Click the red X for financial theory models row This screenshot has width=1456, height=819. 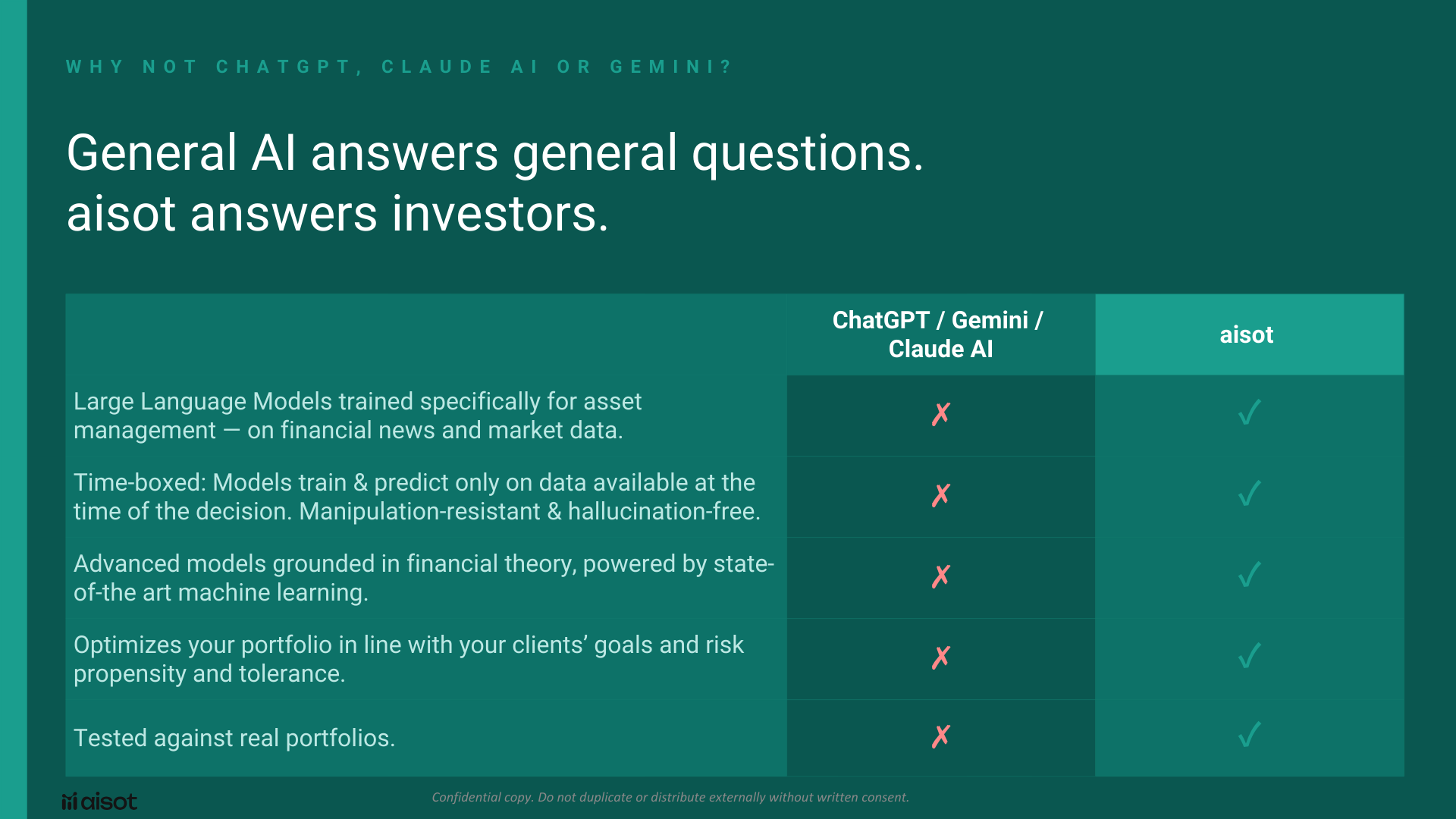[941, 576]
